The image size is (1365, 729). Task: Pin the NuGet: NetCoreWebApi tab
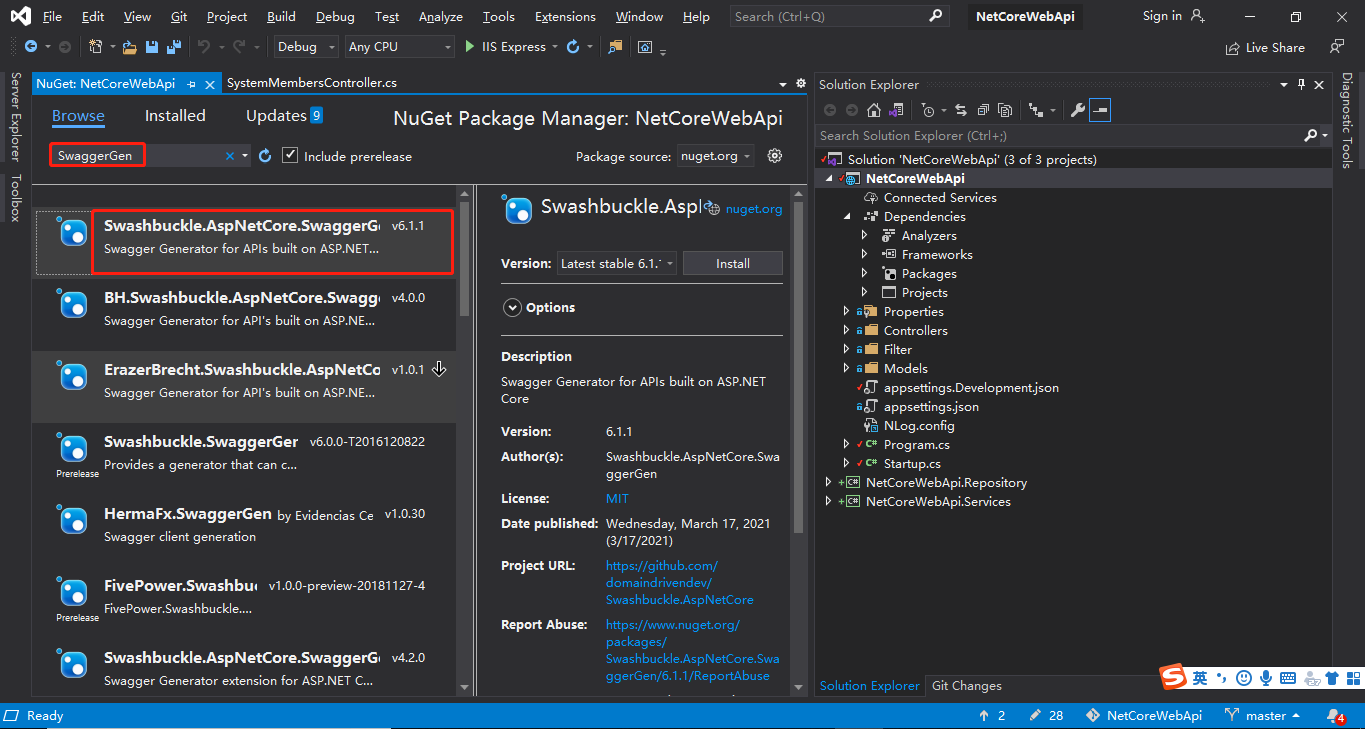pyautogui.click(x=191, y=84)
